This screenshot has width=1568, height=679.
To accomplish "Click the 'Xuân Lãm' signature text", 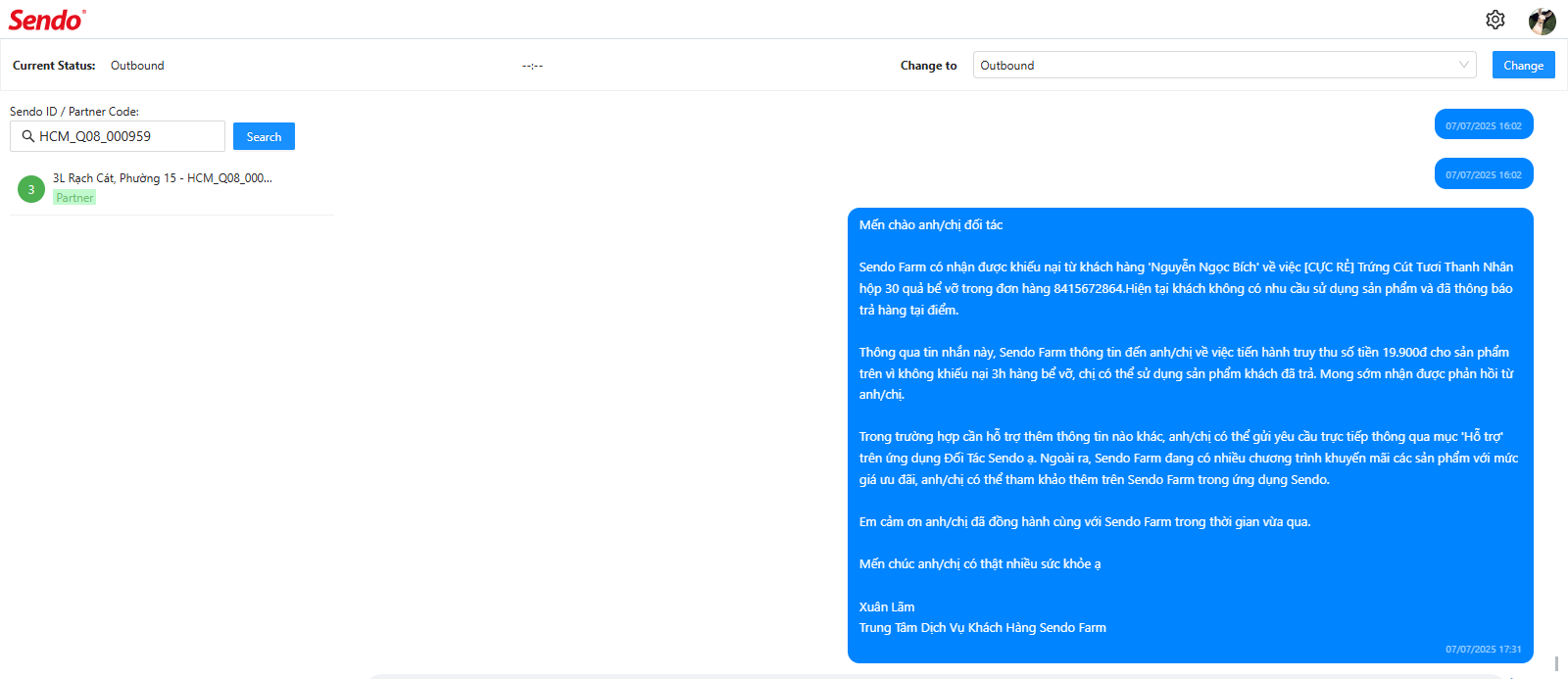I will pyautogui.click(x=887, y=607).
